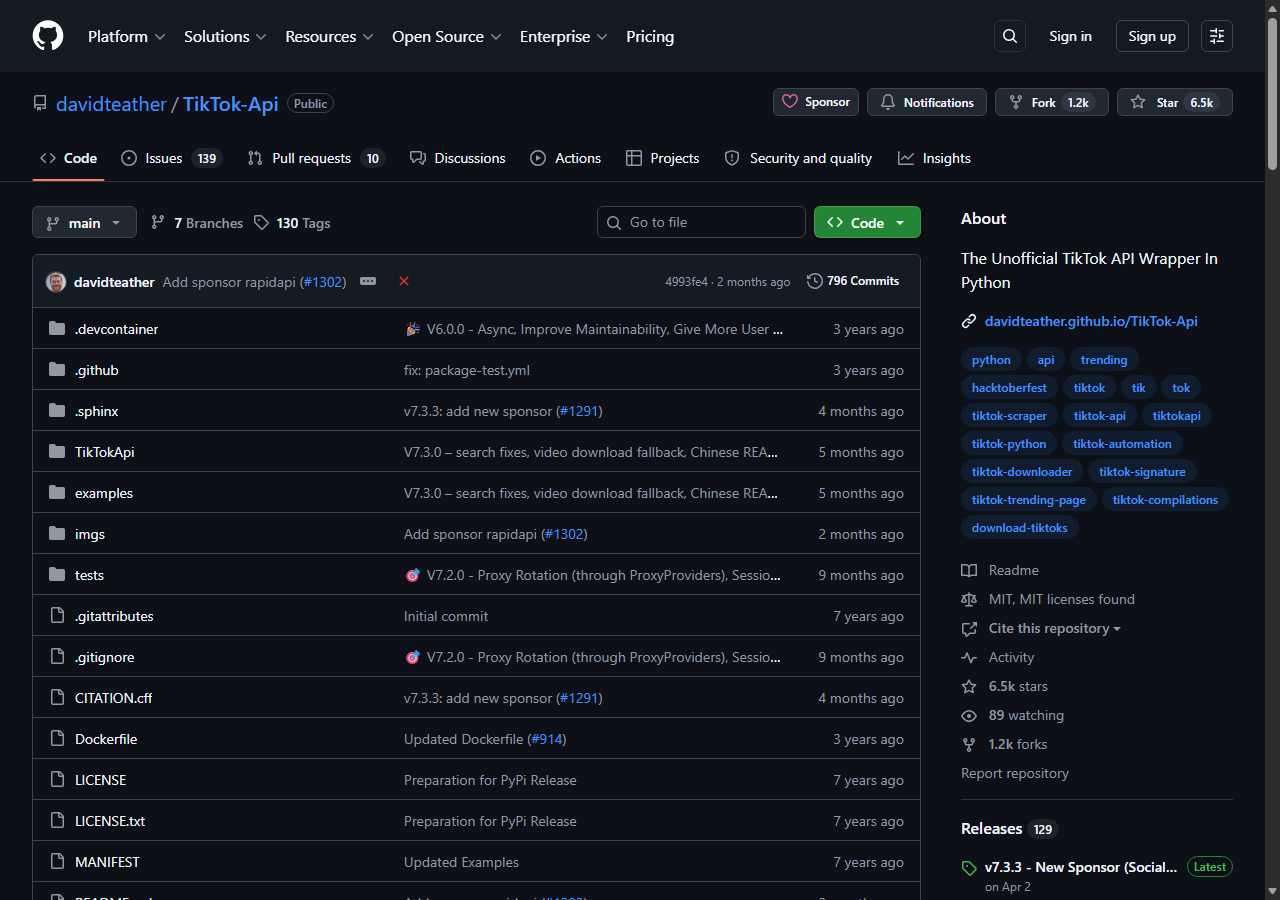Open the TikTokApi folder

click(104, 452)
